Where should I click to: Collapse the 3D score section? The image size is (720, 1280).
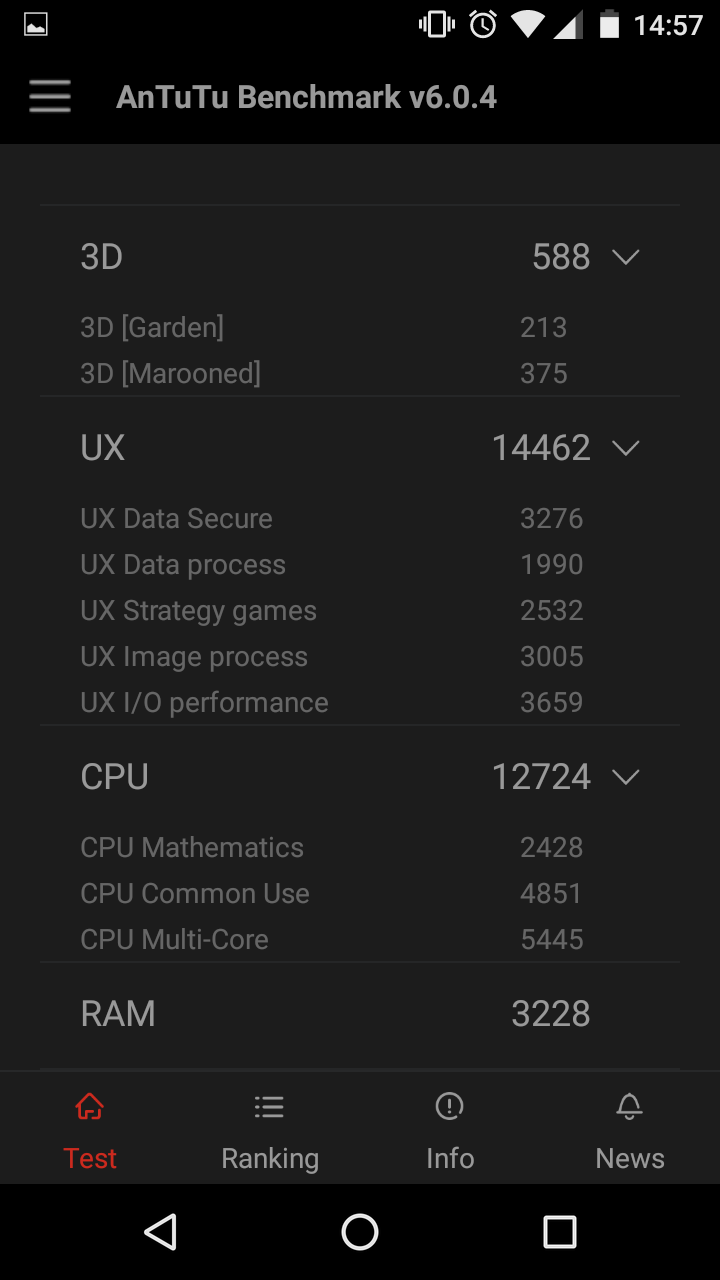(626, 257)
